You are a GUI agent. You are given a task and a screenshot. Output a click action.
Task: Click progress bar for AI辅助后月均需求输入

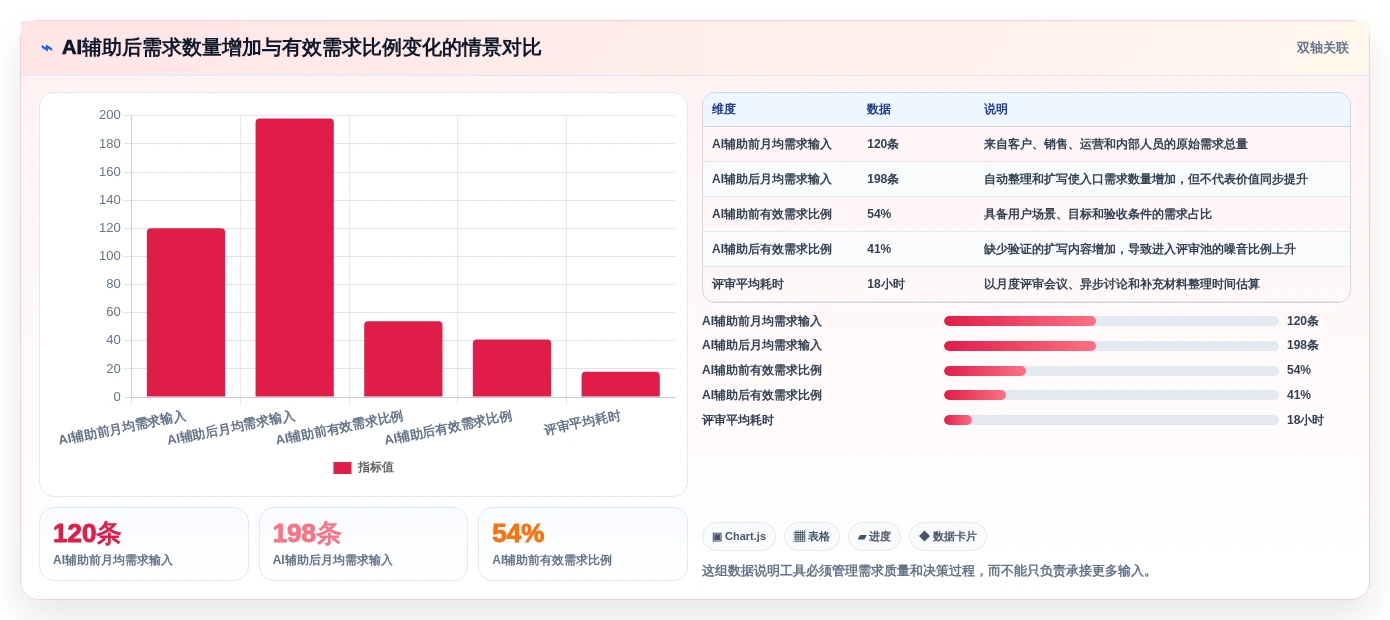1111,346
